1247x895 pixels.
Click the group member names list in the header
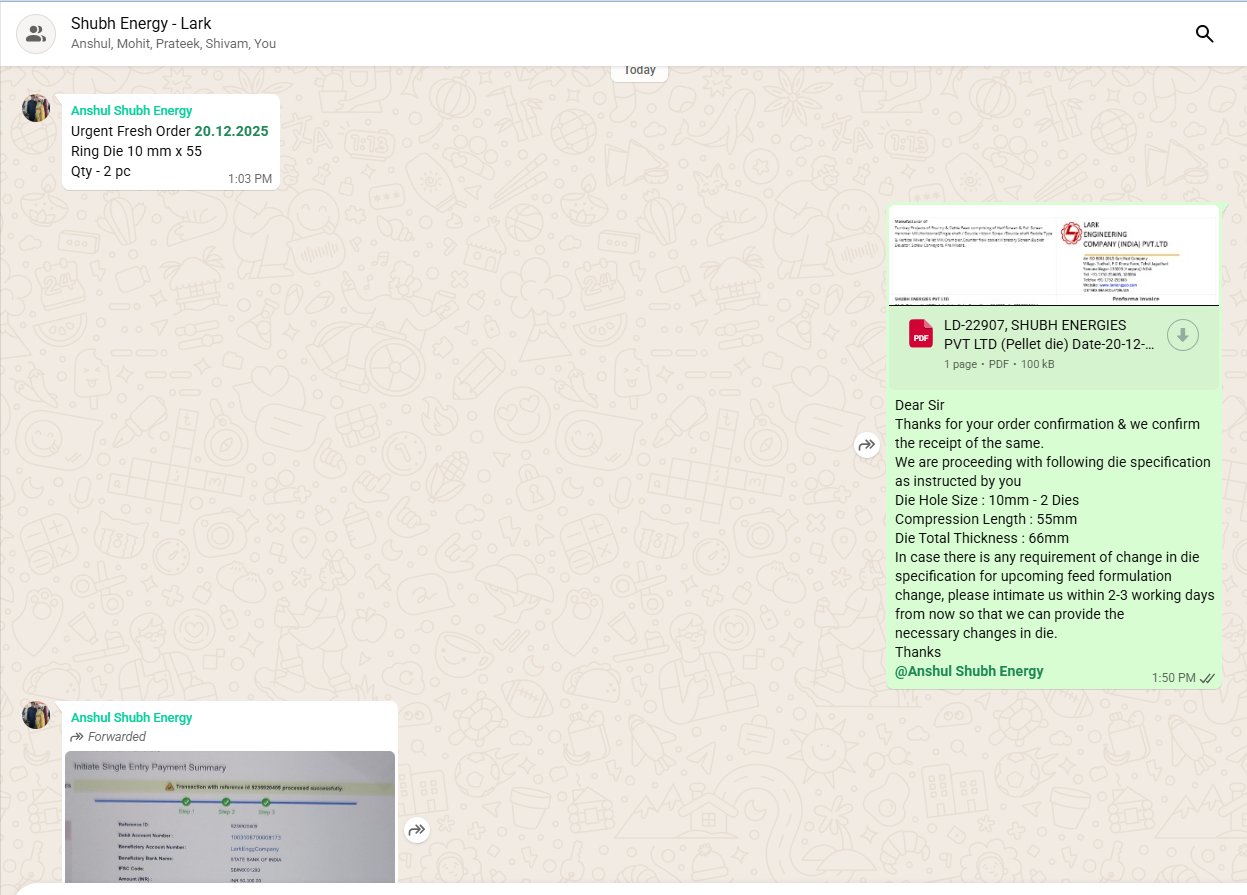[x=173, y=44]
